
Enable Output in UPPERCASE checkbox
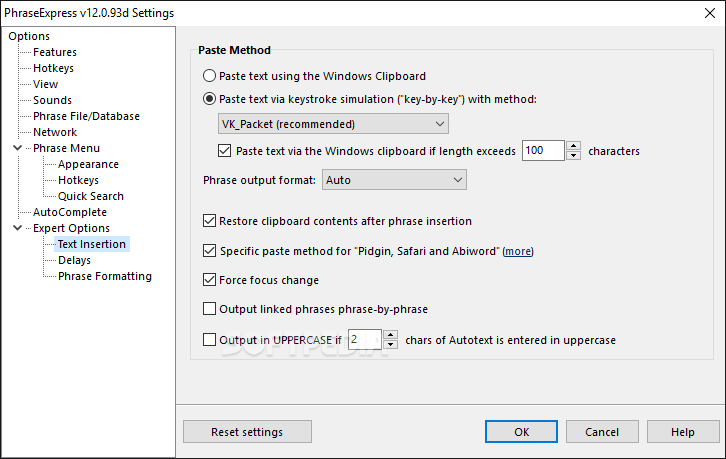pos(209,340)
